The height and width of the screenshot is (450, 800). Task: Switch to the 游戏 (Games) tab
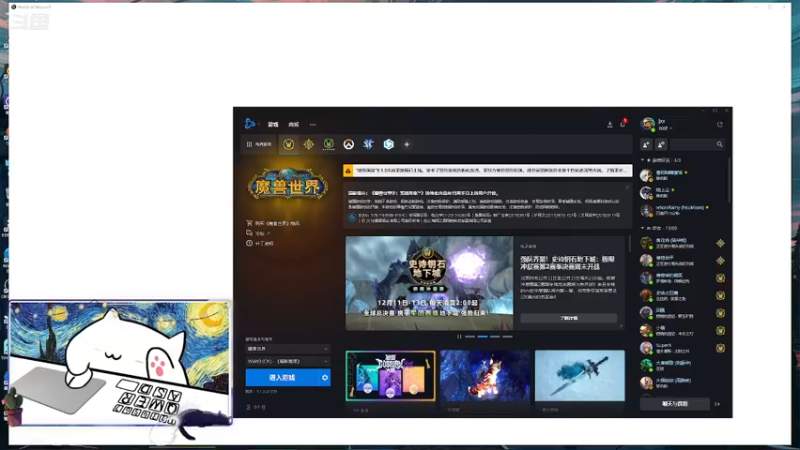coord(273,124)
